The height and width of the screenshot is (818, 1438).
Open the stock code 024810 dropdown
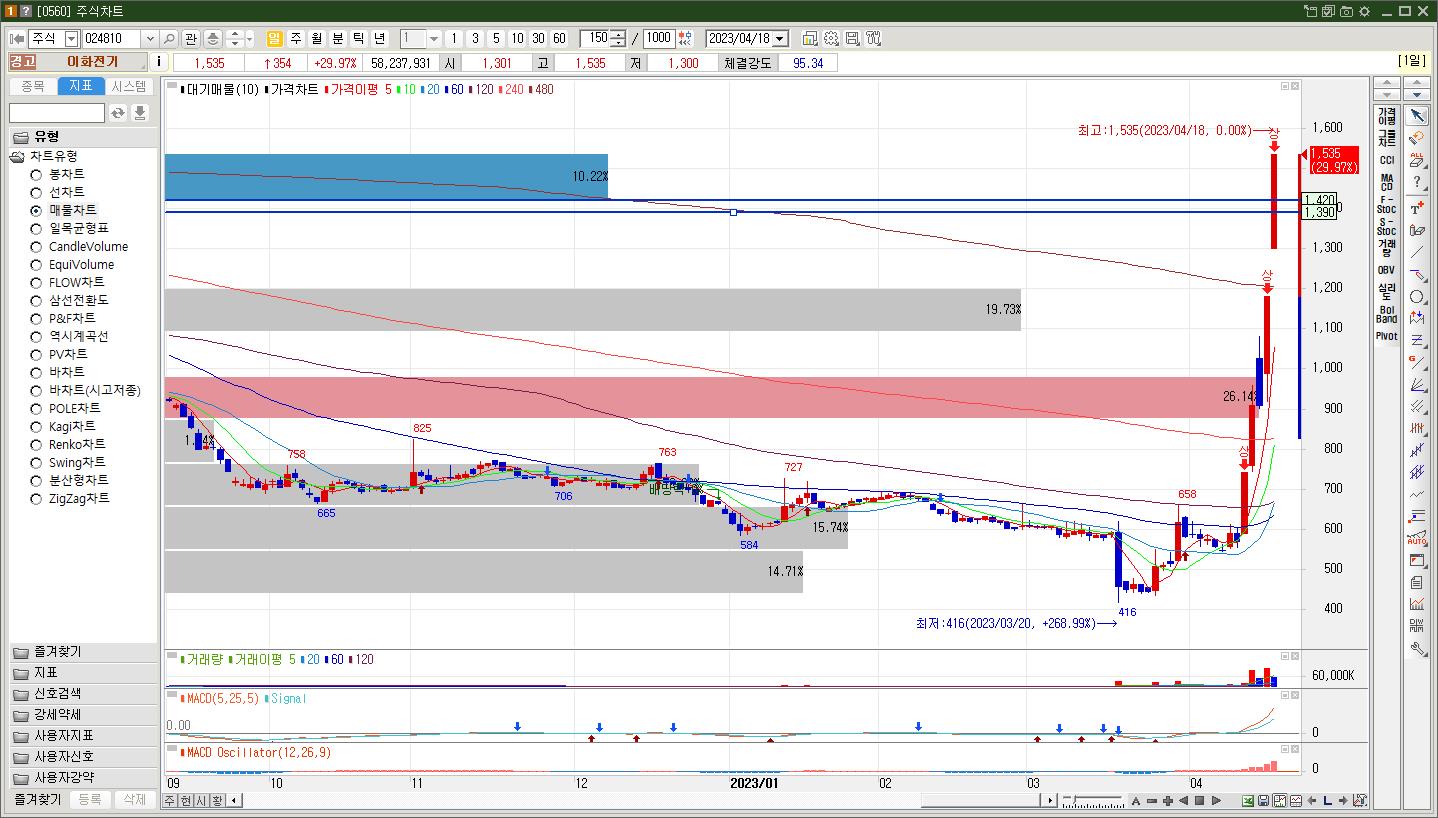click(x=150, y=38)
